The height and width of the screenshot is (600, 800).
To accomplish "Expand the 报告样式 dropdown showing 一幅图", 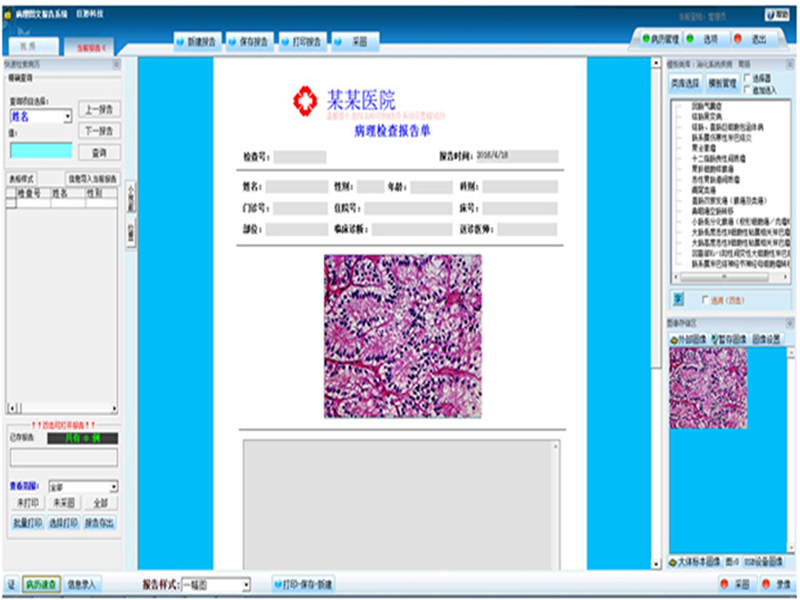I will coord(246,584).
